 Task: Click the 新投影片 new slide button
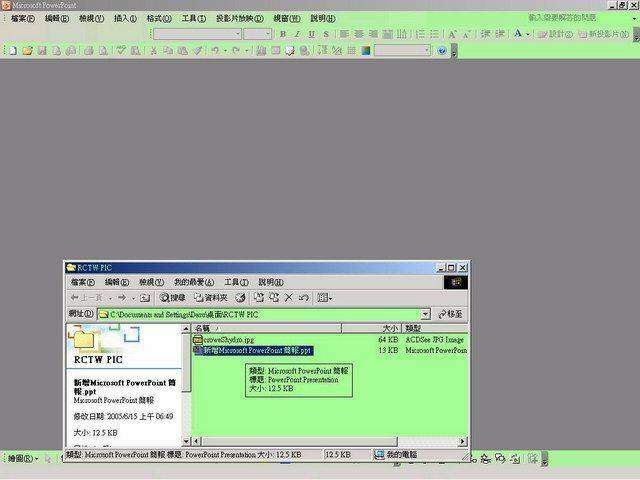(x=604, y=34)
